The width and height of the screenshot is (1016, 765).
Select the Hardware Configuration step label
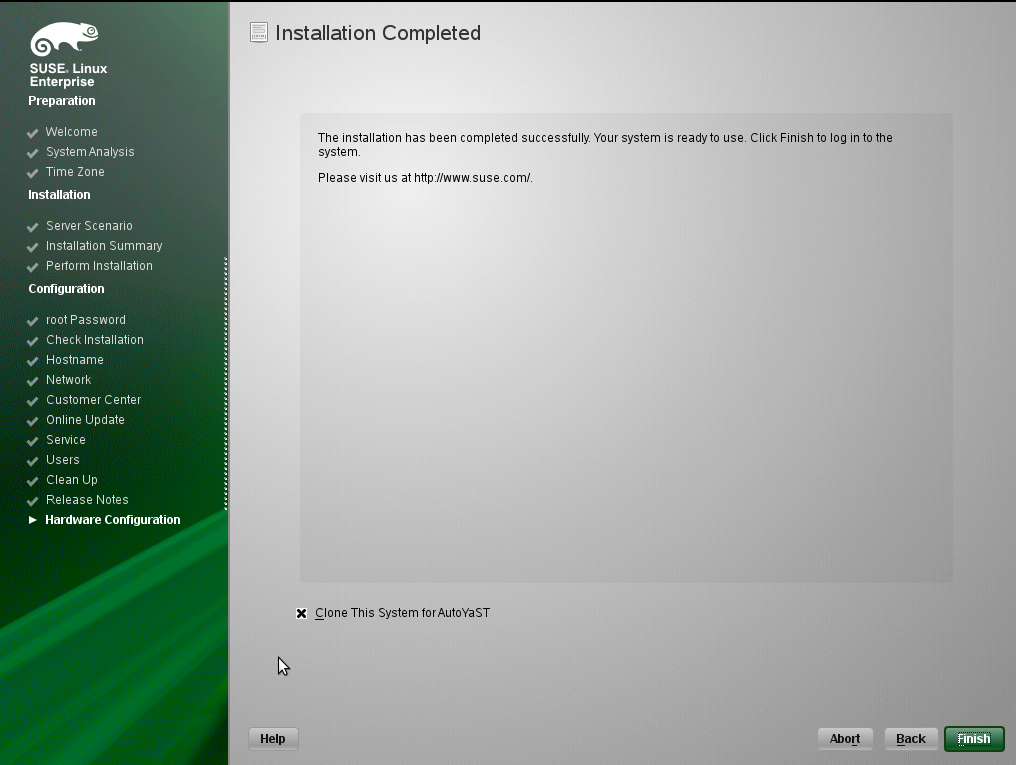tap(113, 520)
